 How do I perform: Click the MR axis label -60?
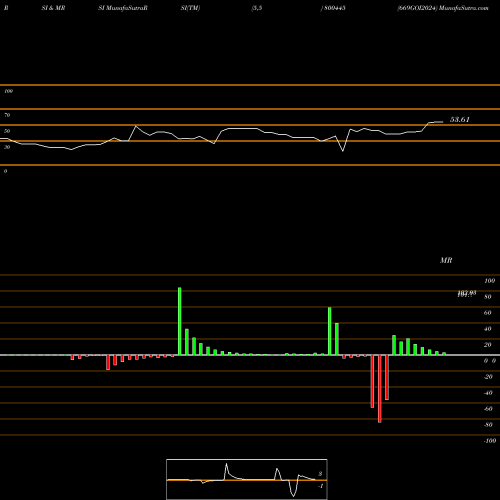(488, 409)
